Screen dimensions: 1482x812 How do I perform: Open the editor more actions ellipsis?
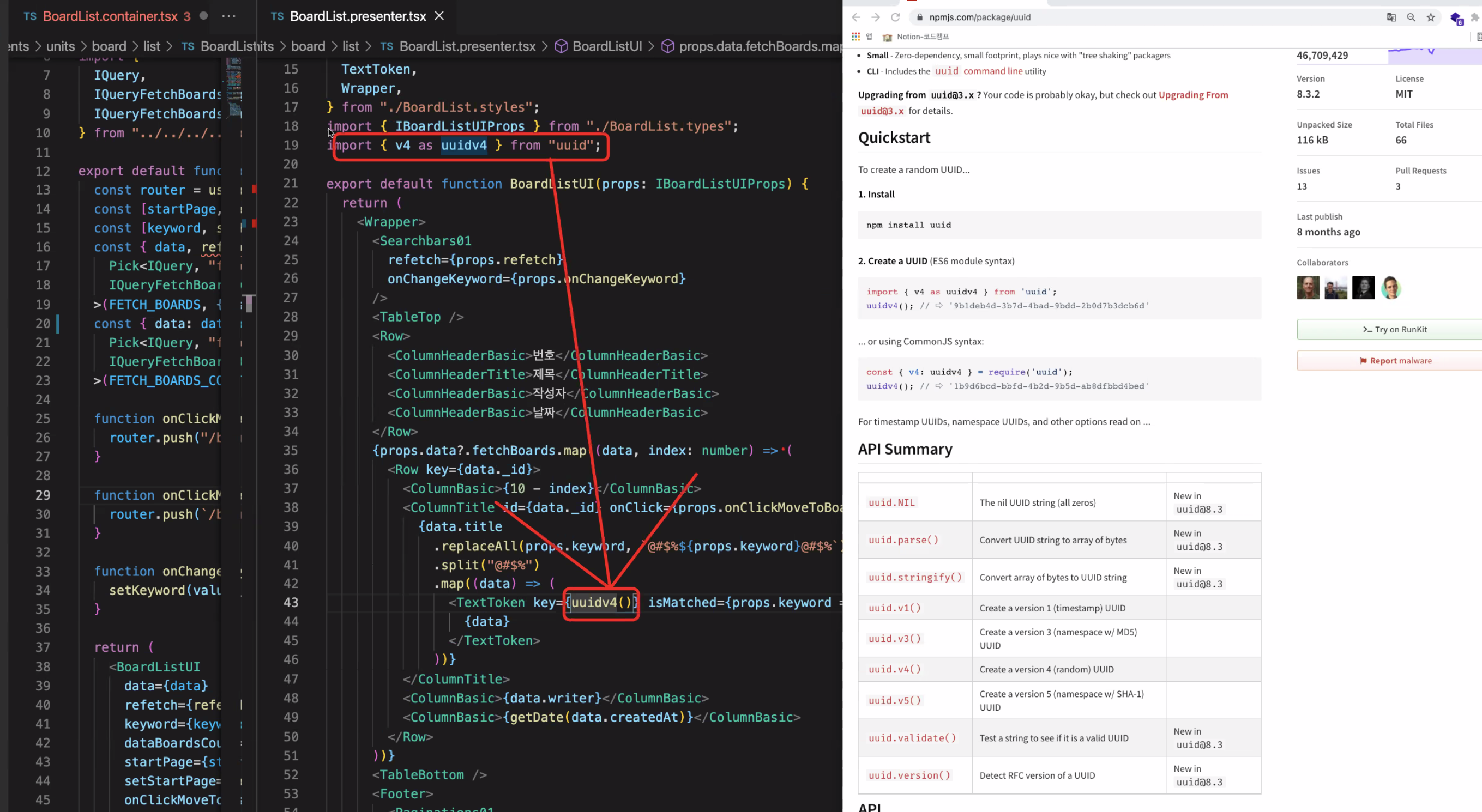[x=229, y=16]
